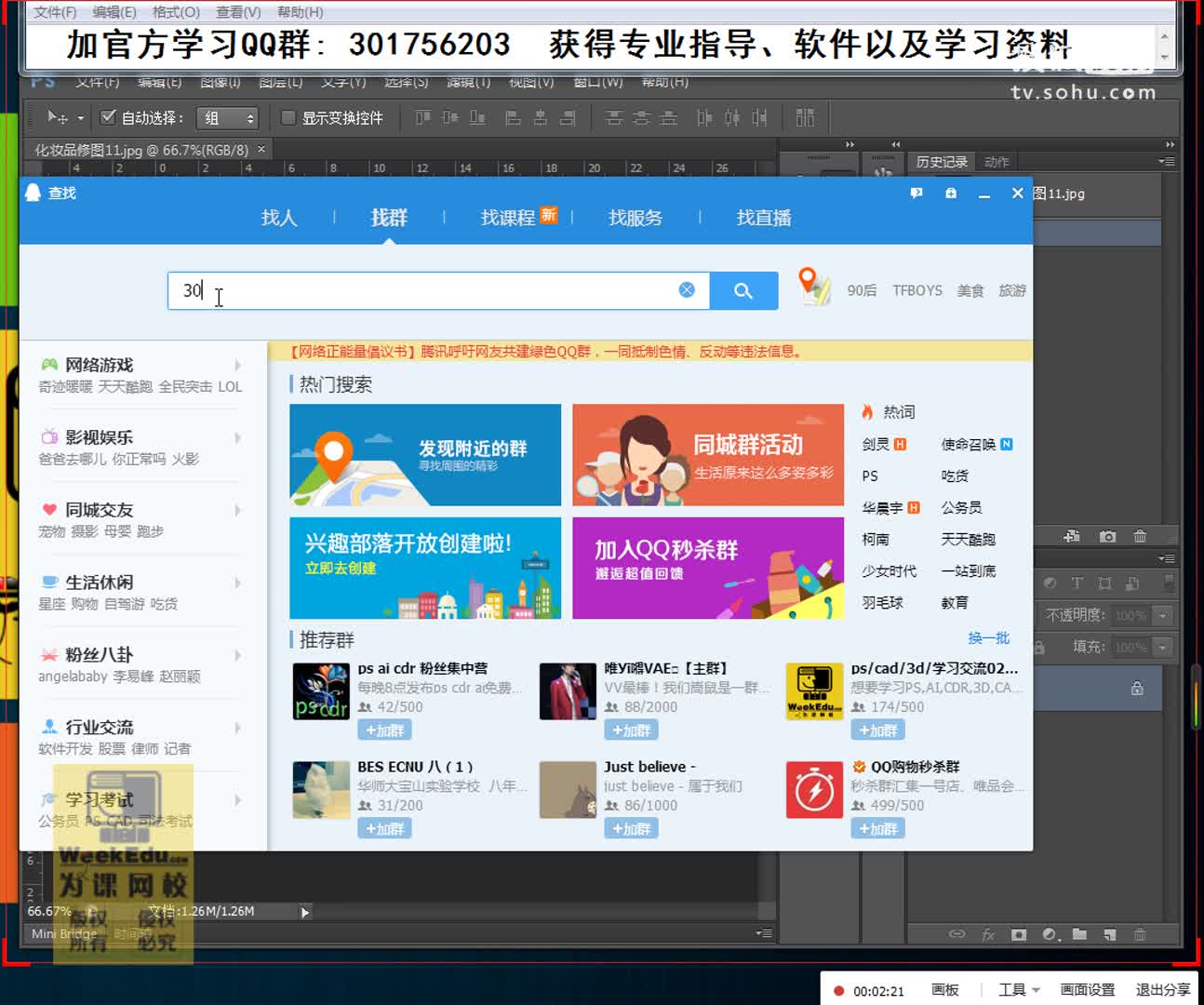This screenshot has width=1204, height=1005.
Task: Switch to the 找服务 tab
Action: (635, 218)
